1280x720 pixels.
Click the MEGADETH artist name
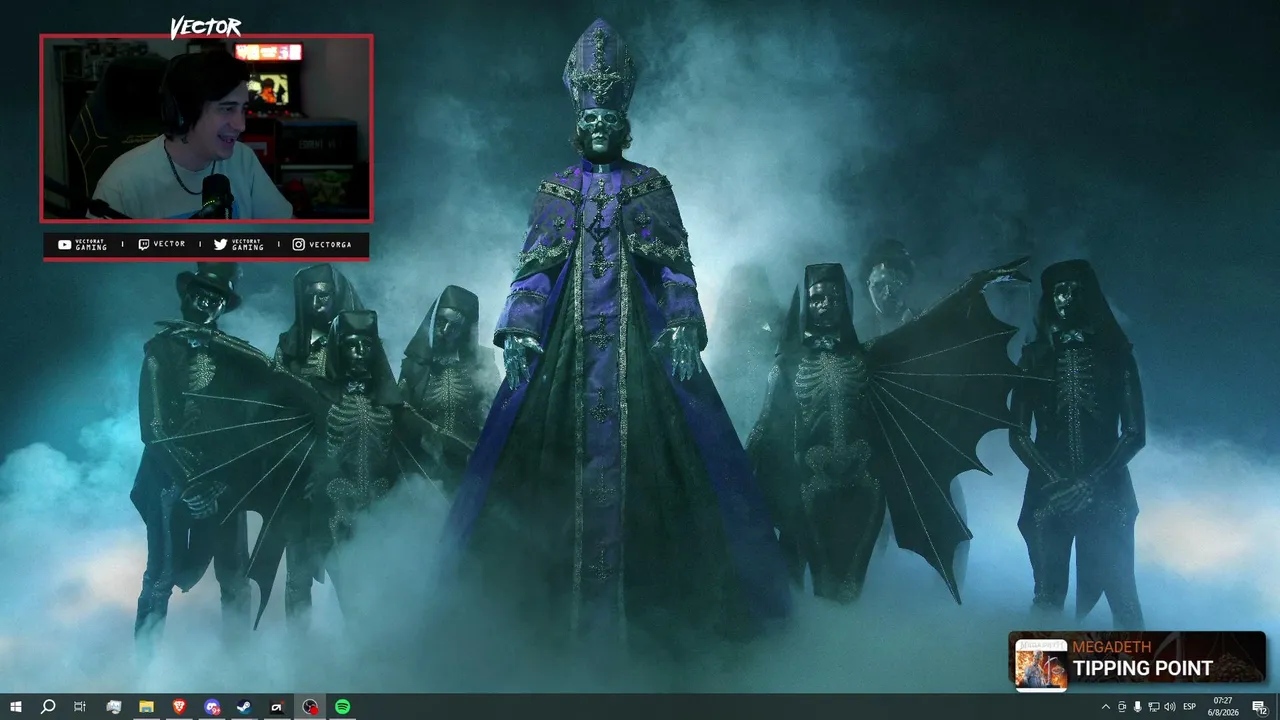[1112, 647]
